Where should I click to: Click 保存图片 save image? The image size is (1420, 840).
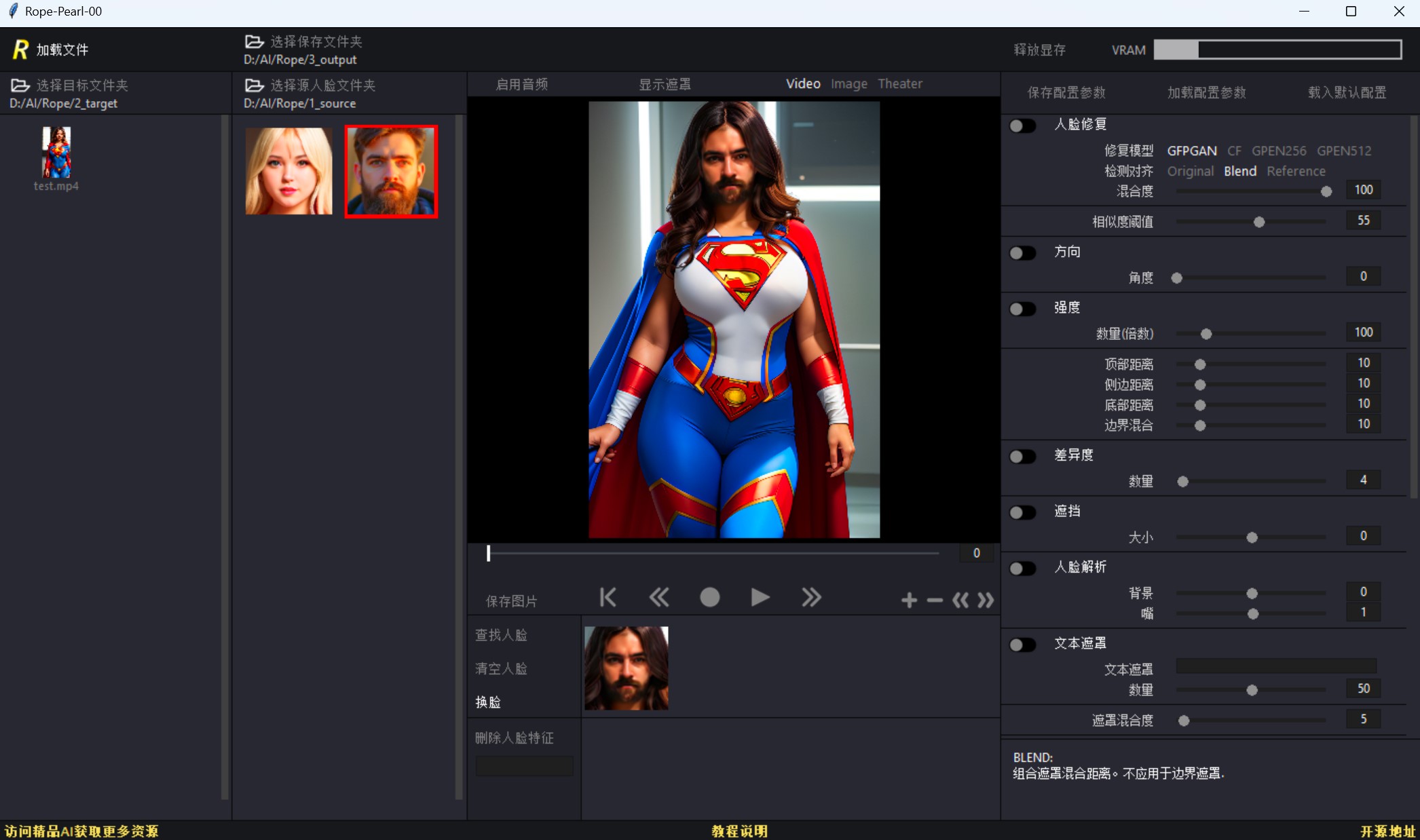[x=511, y=601]
